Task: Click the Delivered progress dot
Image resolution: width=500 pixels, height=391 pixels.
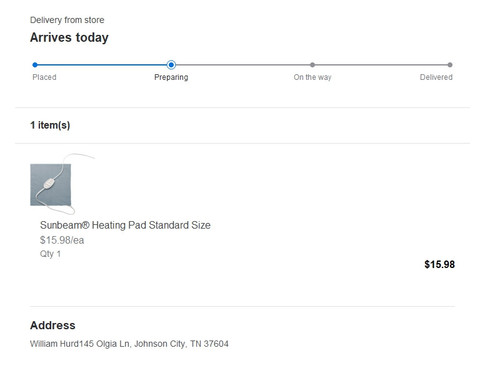Action: point(450,65)
